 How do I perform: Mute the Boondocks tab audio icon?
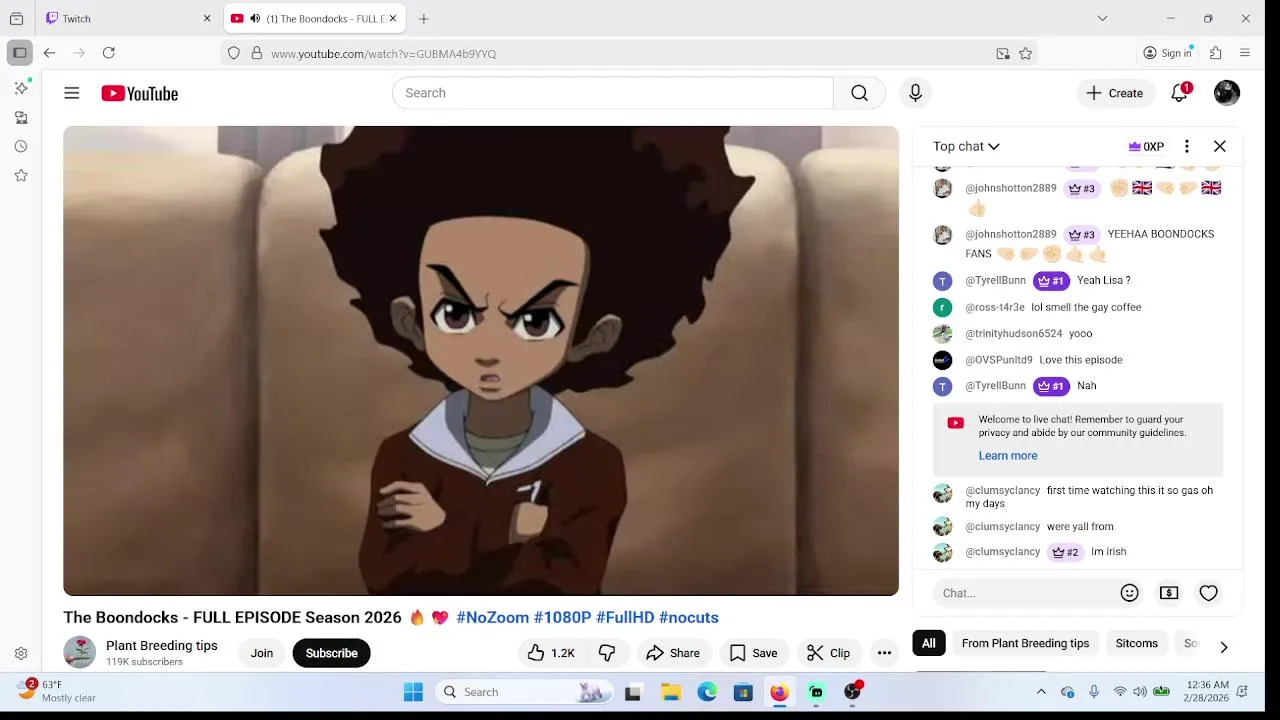pos(255,19)
